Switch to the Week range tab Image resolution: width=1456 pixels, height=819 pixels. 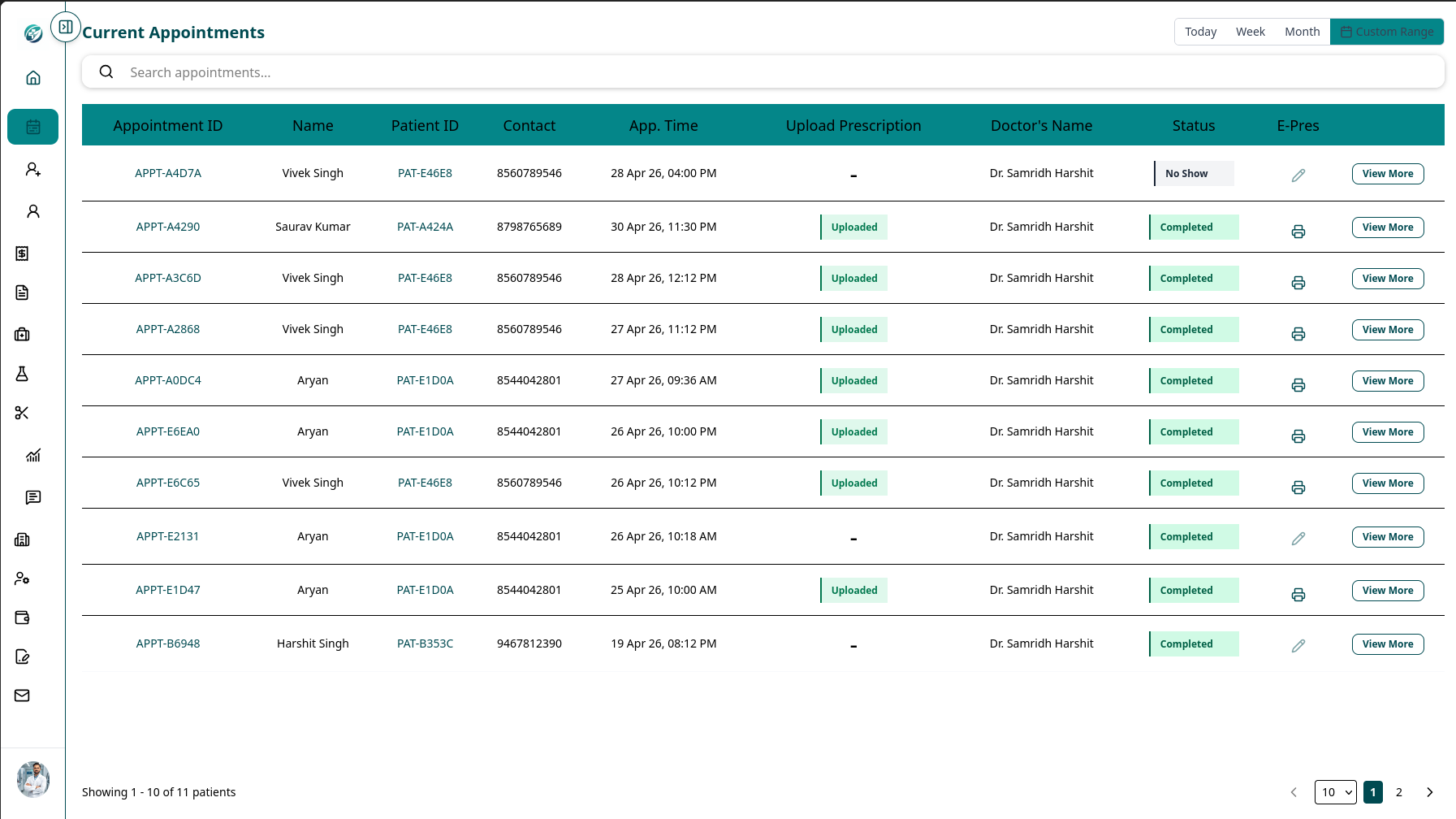pyautogui.click(x=1251, y=32)
